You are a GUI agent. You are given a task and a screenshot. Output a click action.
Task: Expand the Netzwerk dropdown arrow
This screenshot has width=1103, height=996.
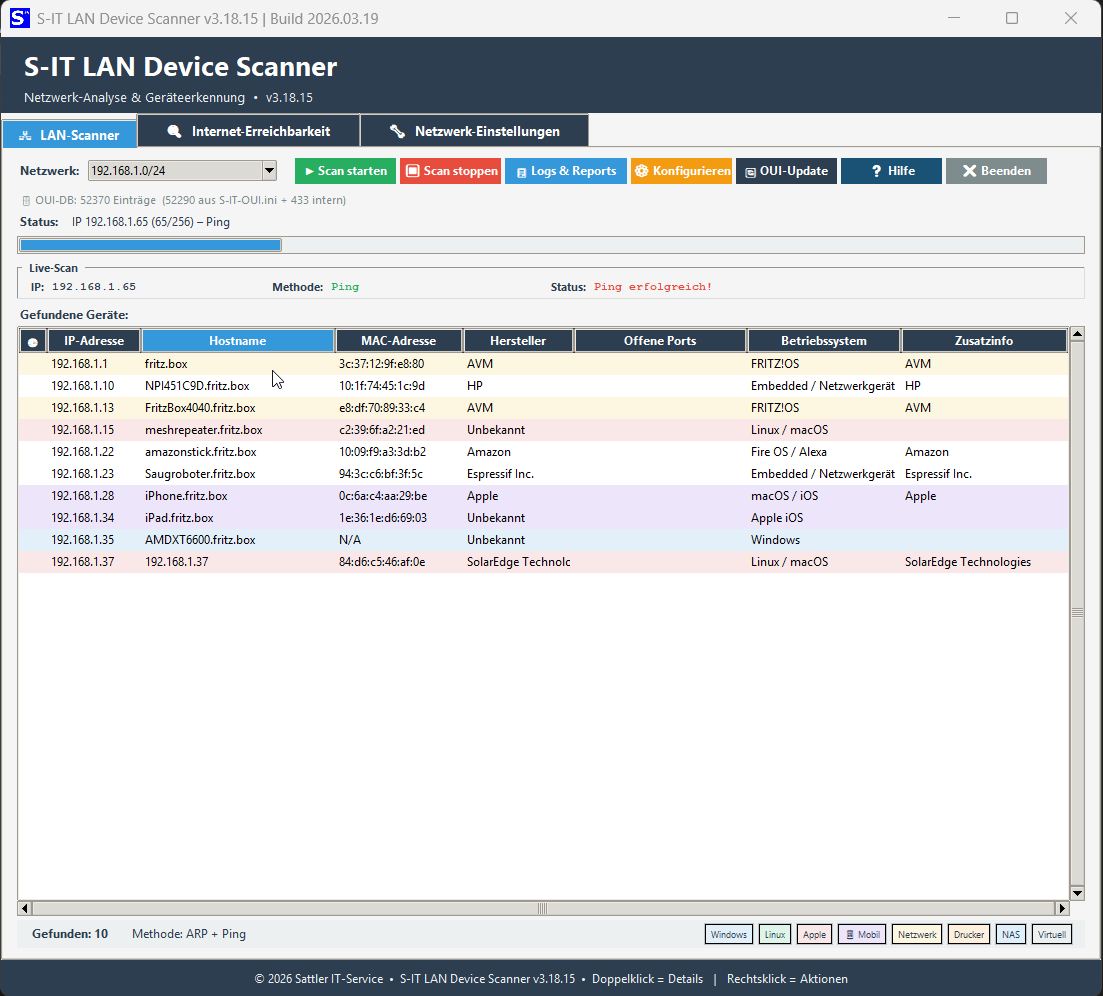pos(269,170)
